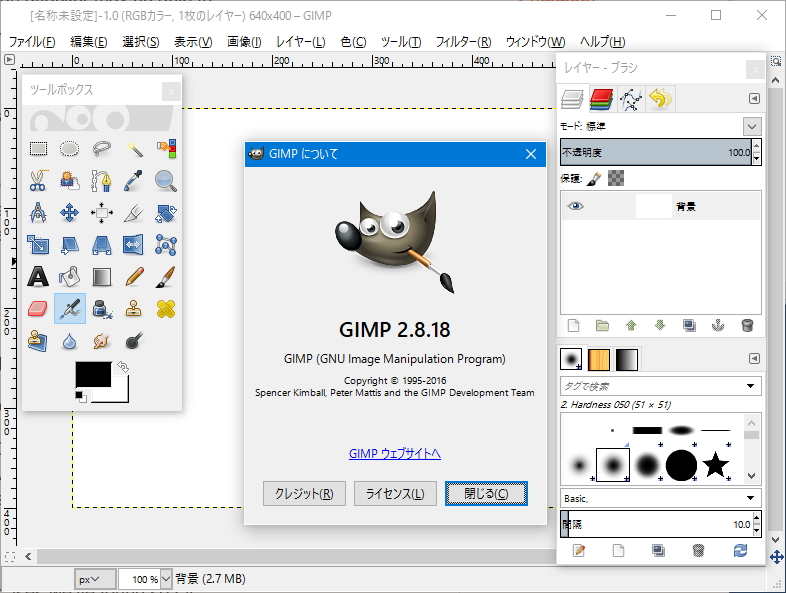The height and width of the screenshot is (593, 786).
Task: Select the Heal tool
Action: (x=166, y=309)
